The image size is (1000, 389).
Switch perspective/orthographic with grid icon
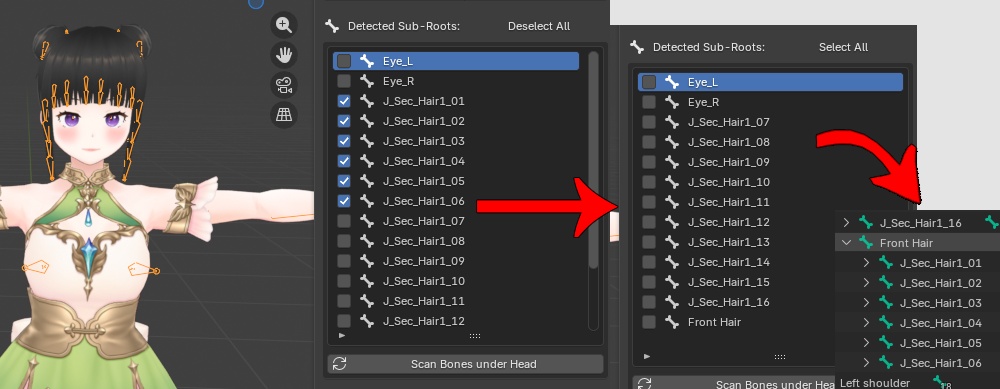coord(283,115)
